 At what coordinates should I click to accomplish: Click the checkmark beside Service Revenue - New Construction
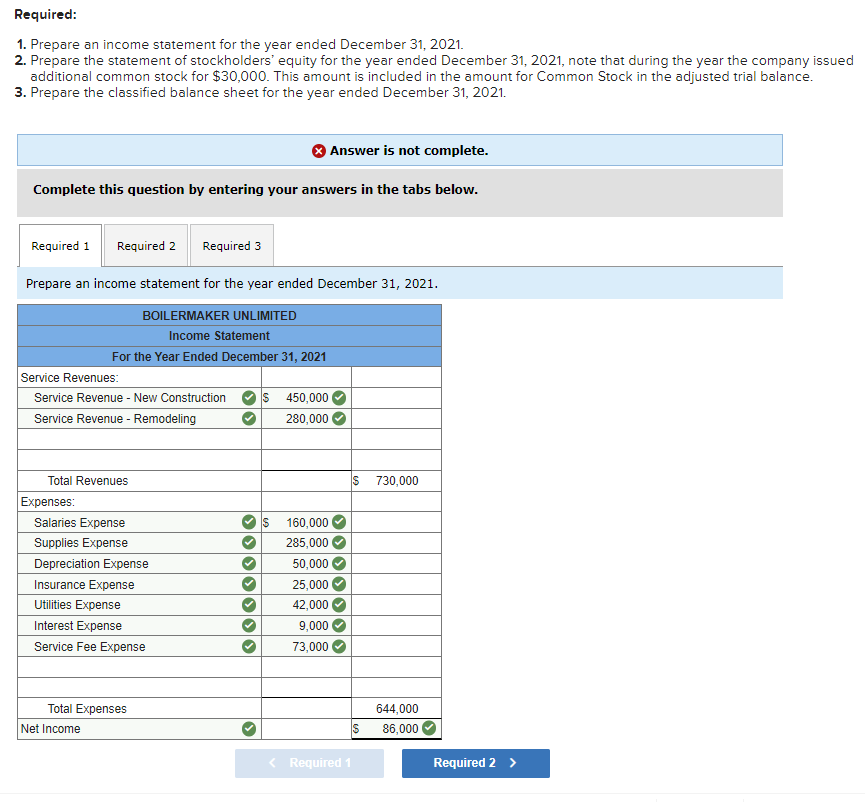(248, 397)
